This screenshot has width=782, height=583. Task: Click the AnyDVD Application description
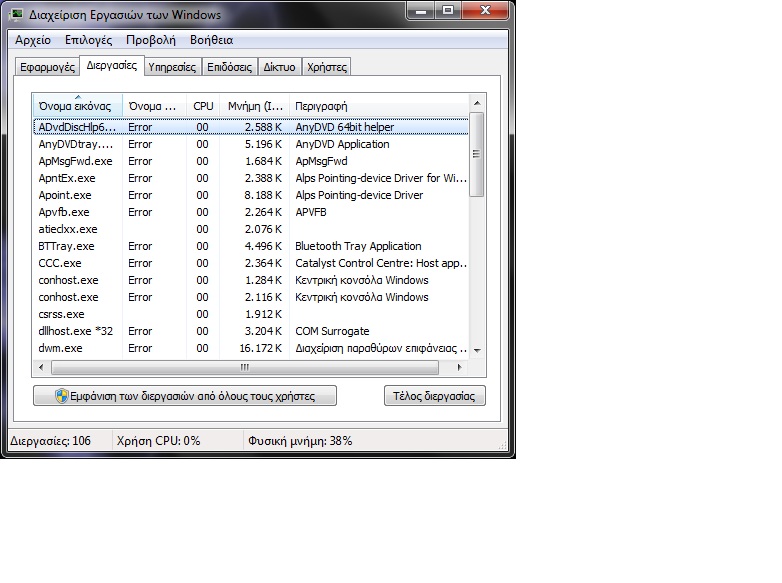[x=342, y=144]
